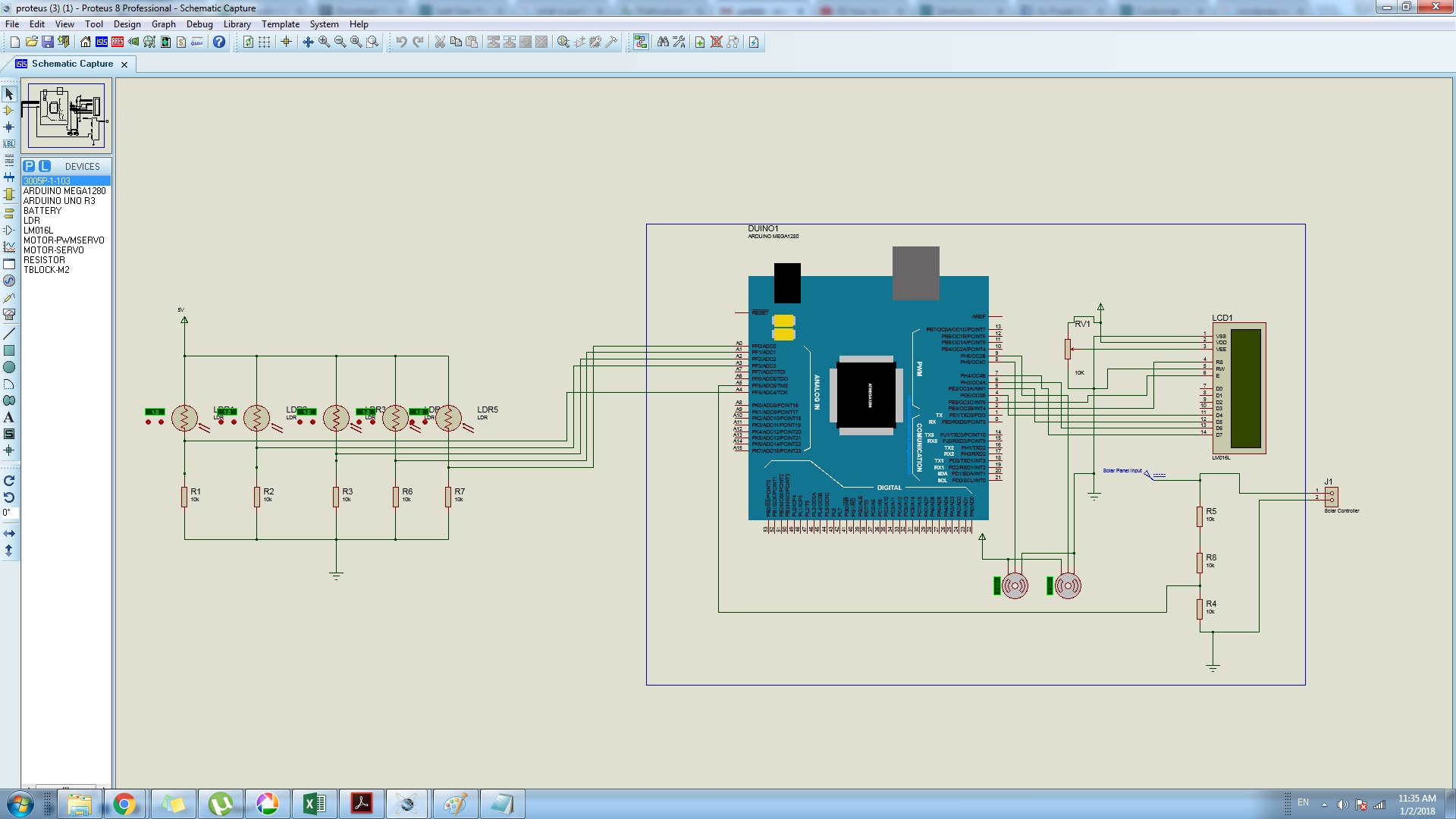Click the Wire Autorouter toggle icon
The image size is (1456, 819).
coord(641,42)
